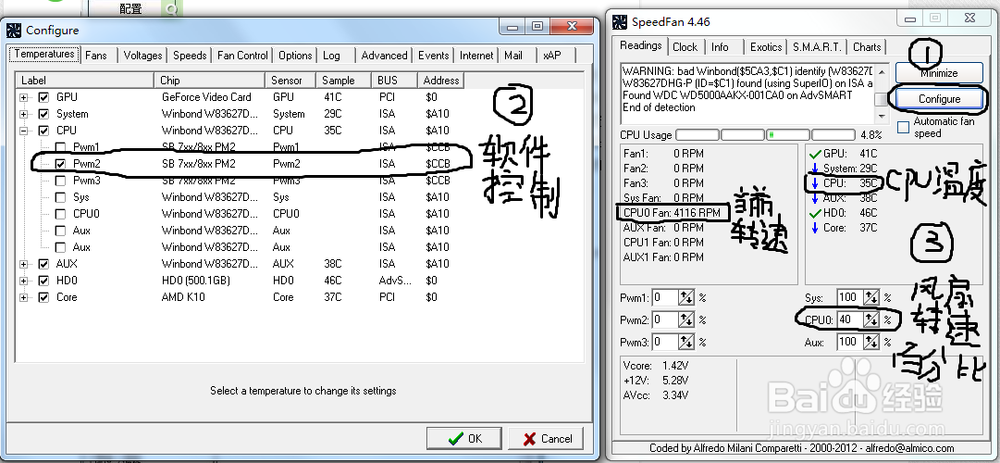Sort by the Chip column header
The width and height of the screenshot is (1000, 463).
[209, 80]
